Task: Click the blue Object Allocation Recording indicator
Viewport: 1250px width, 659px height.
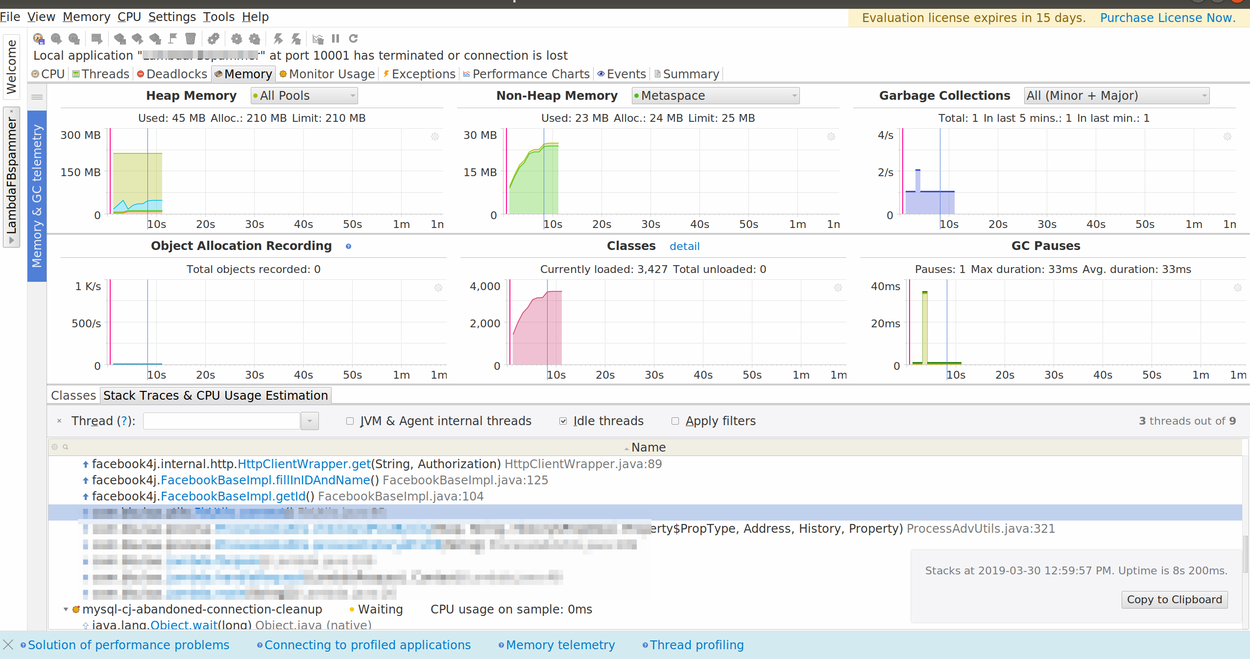Action: (x=348, y=246)
